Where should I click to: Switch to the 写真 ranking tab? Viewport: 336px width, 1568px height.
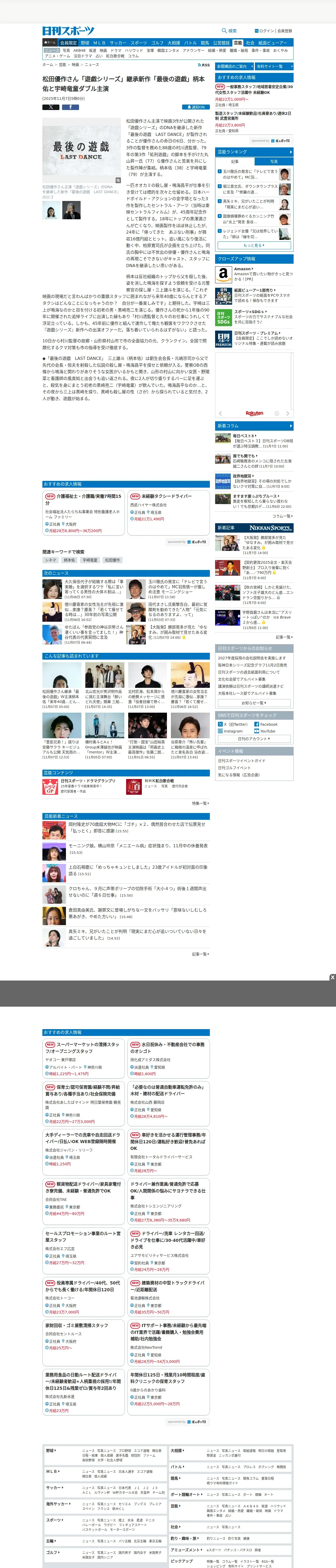tap(274, 161)
